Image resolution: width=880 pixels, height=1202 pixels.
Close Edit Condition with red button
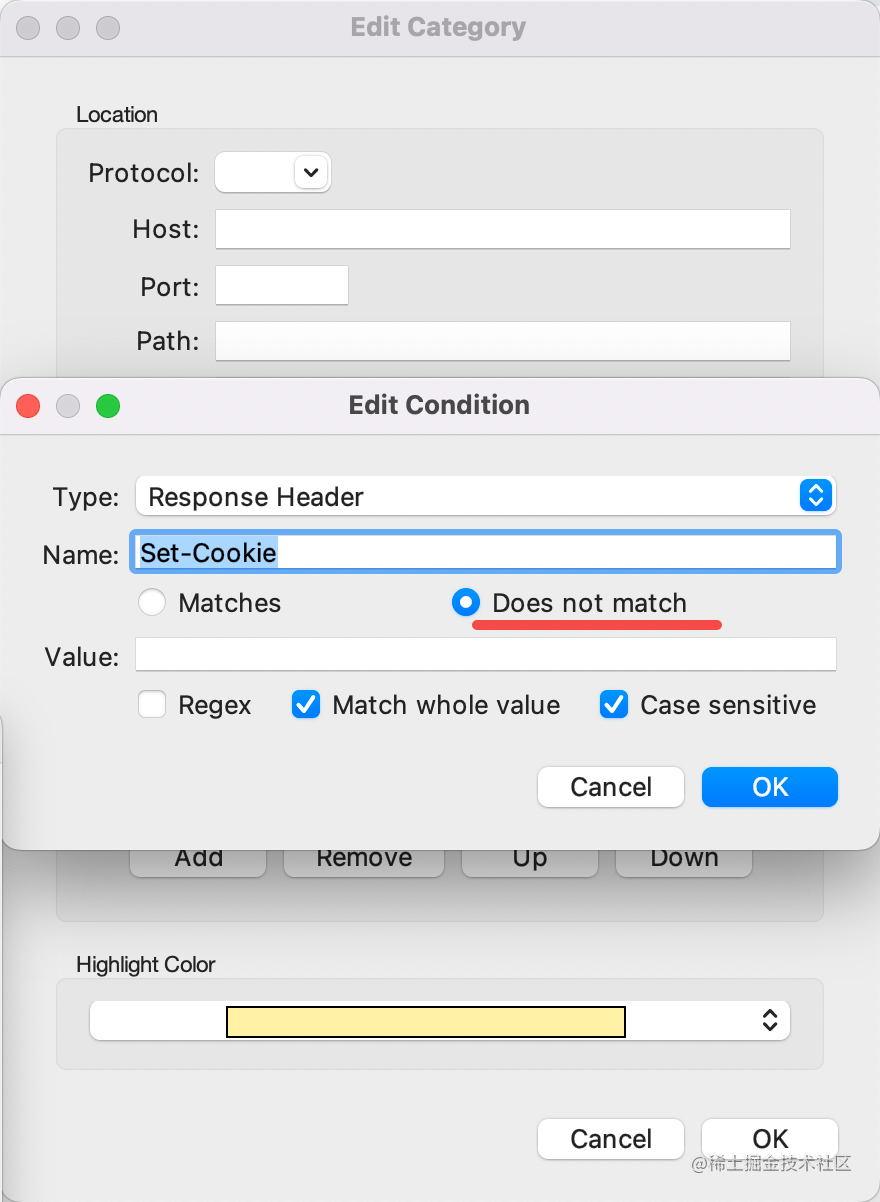click(x=28, y=406)
